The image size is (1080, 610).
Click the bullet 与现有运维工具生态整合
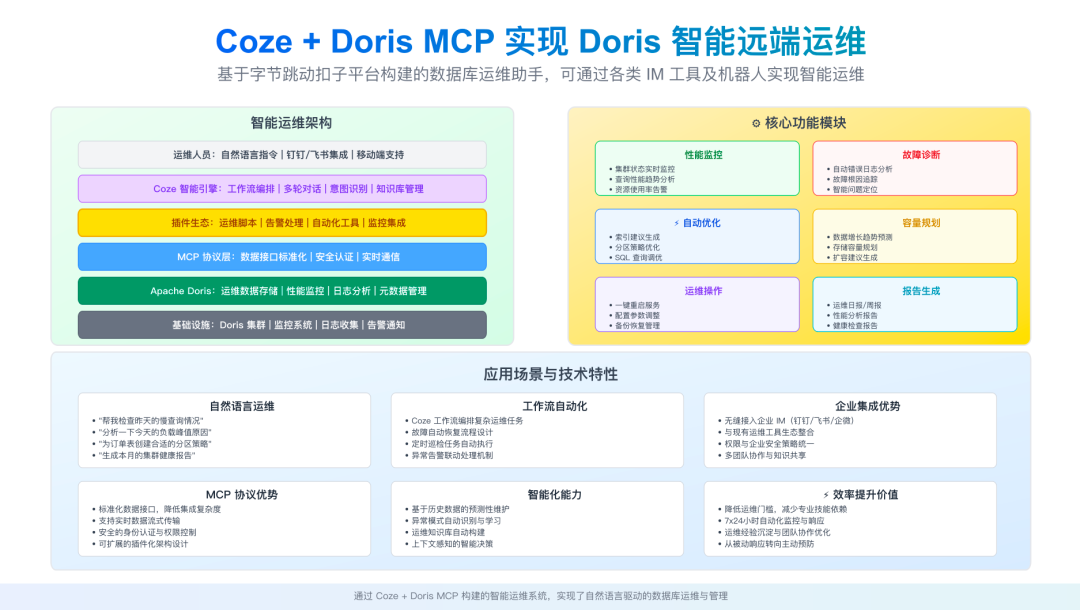pos(769,432)
